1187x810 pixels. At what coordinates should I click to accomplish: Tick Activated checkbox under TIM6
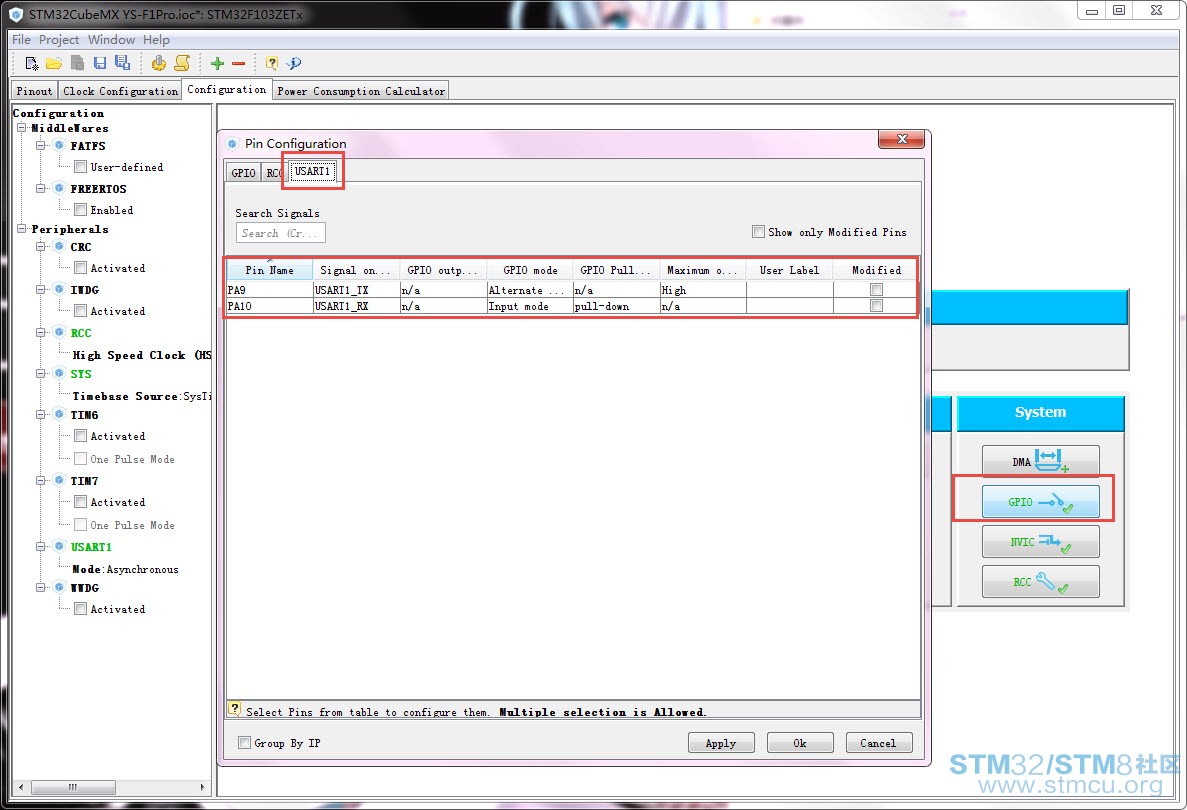coord(80,436)
